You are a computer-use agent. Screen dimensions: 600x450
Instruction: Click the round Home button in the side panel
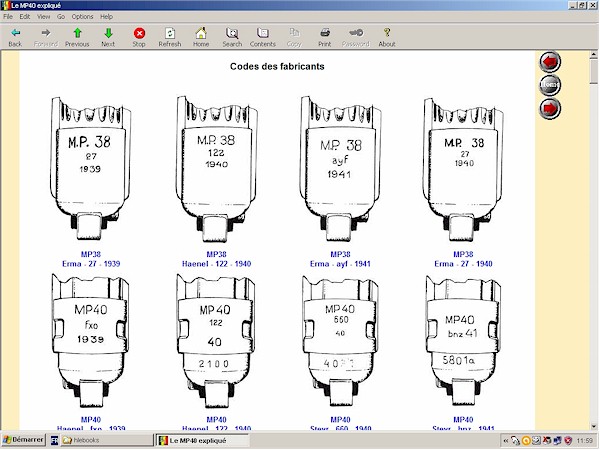[x=550, y=85]
